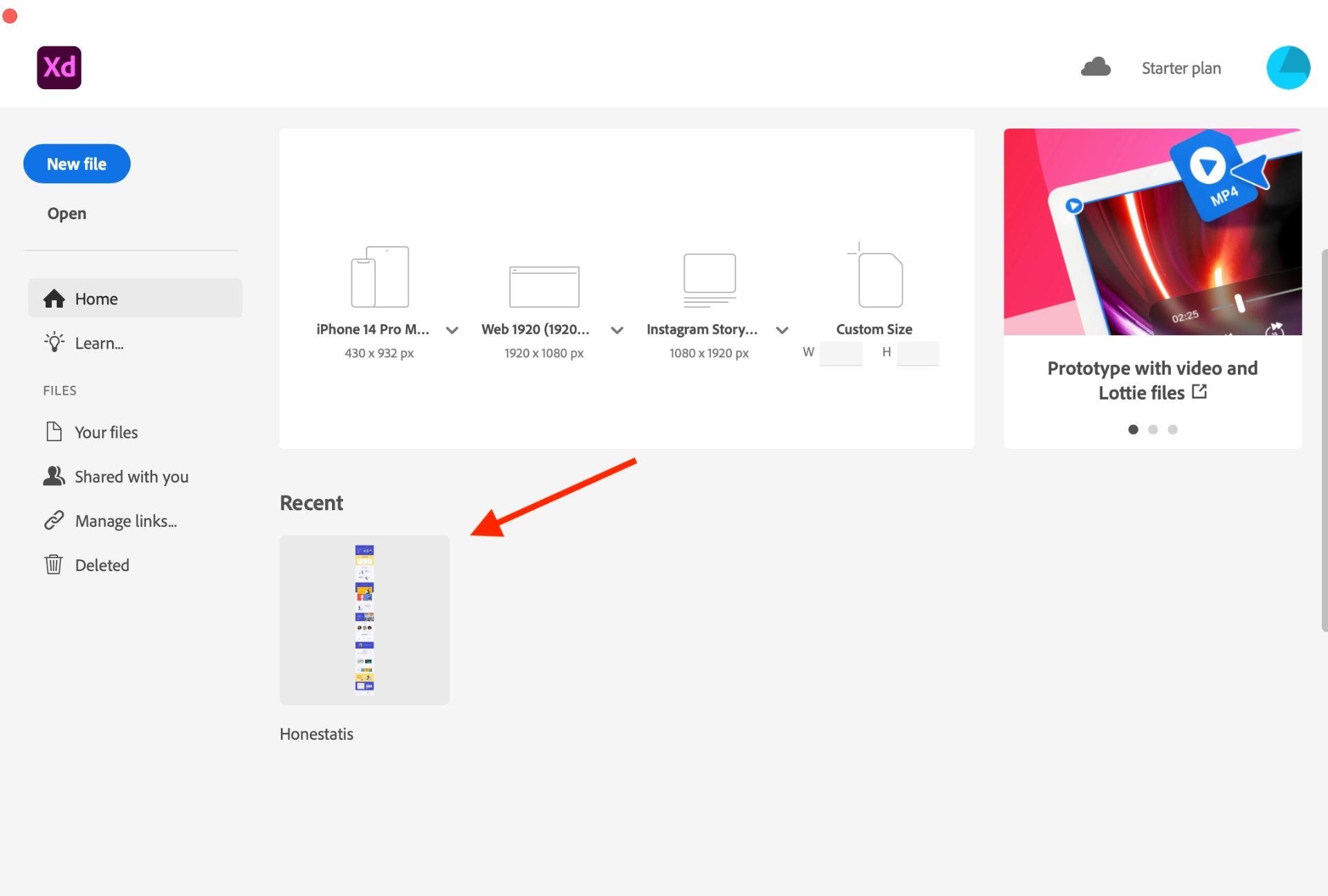Click the Recent section heading
Viewport: 1328px width, 896px height.
(311, 503)
